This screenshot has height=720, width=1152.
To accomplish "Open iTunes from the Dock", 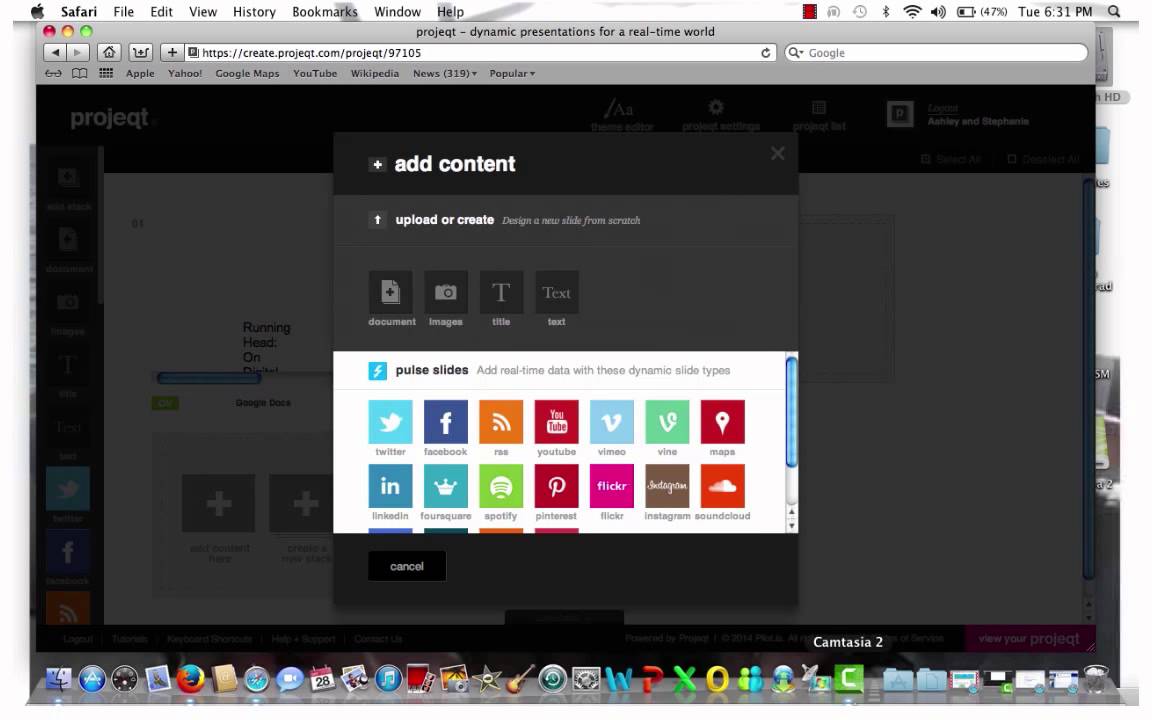I will click(x=389, y=678).
